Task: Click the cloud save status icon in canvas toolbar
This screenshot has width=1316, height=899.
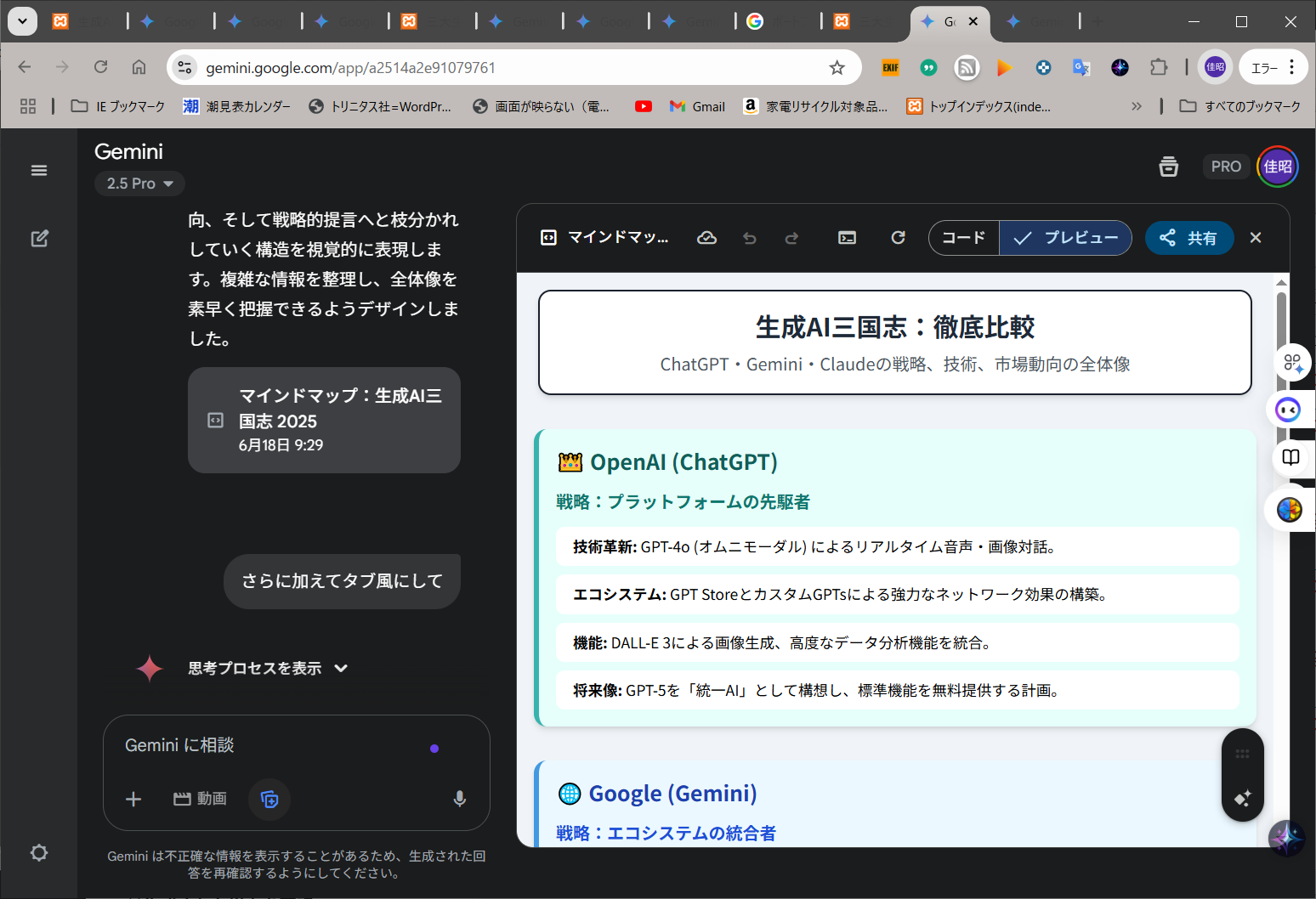Action: click(706, 238)
